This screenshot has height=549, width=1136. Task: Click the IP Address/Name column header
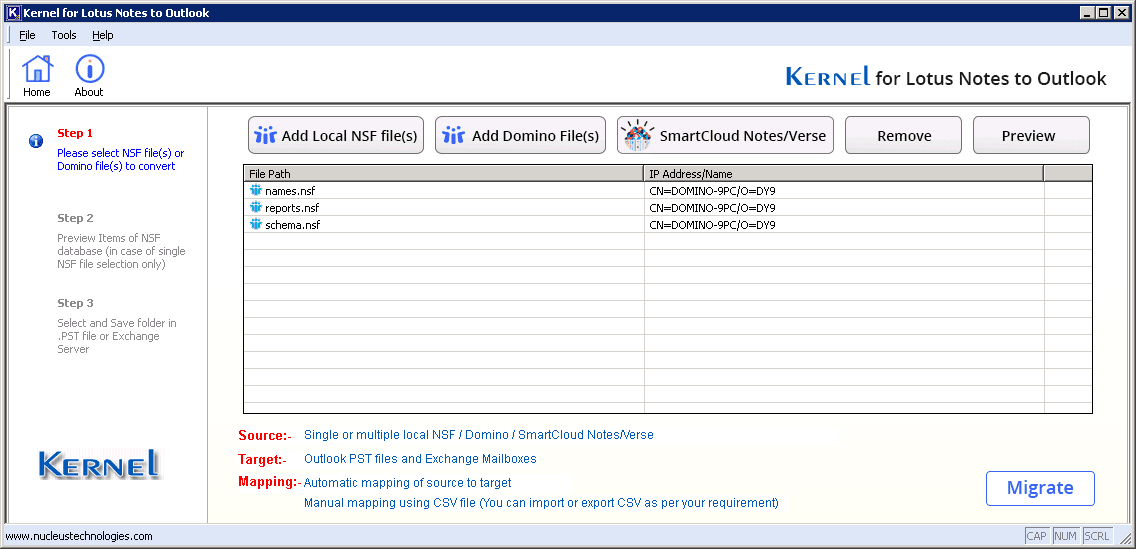point(844,174)
